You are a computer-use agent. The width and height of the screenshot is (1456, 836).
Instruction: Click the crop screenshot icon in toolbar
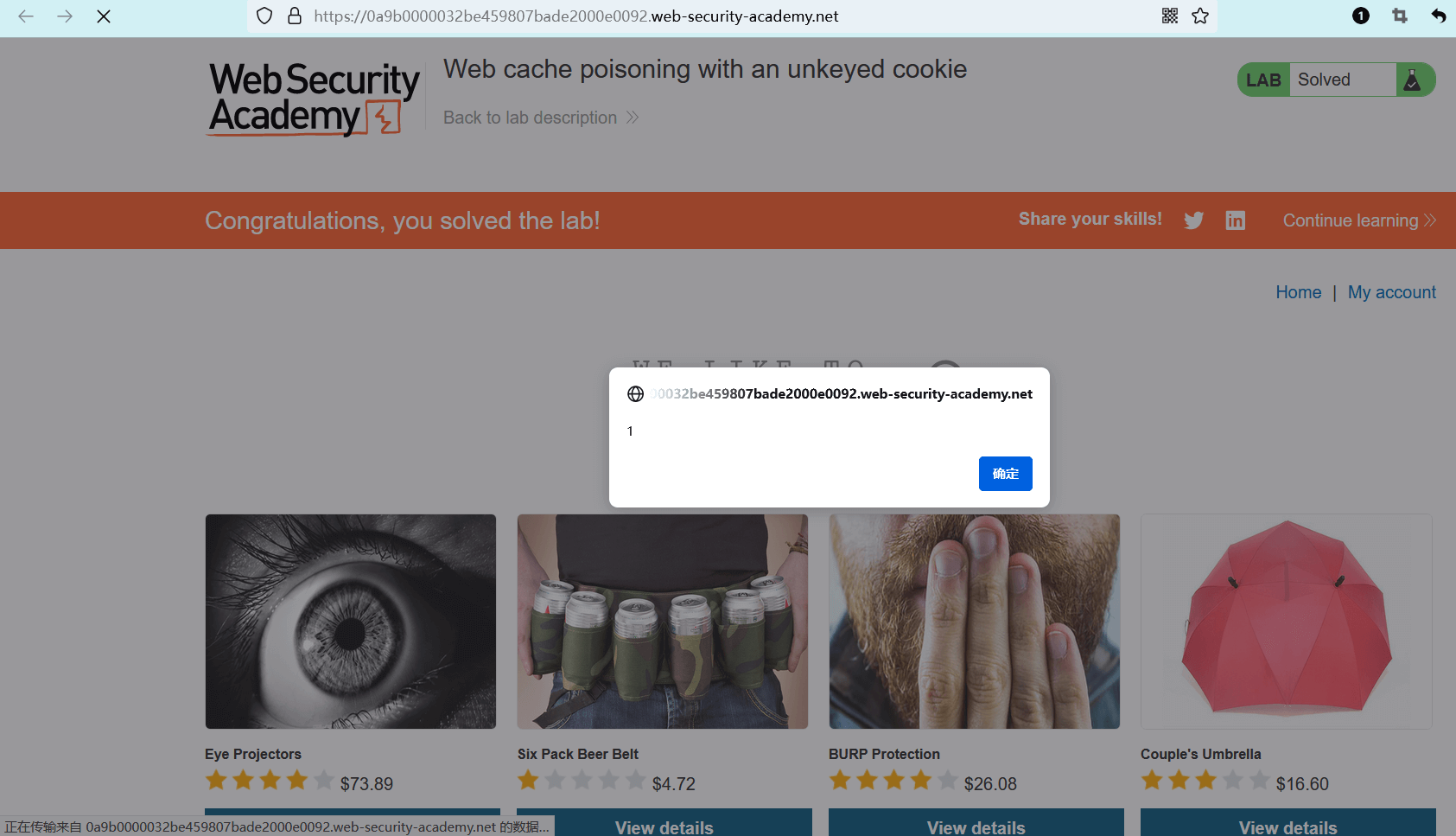click(1400, 16)
